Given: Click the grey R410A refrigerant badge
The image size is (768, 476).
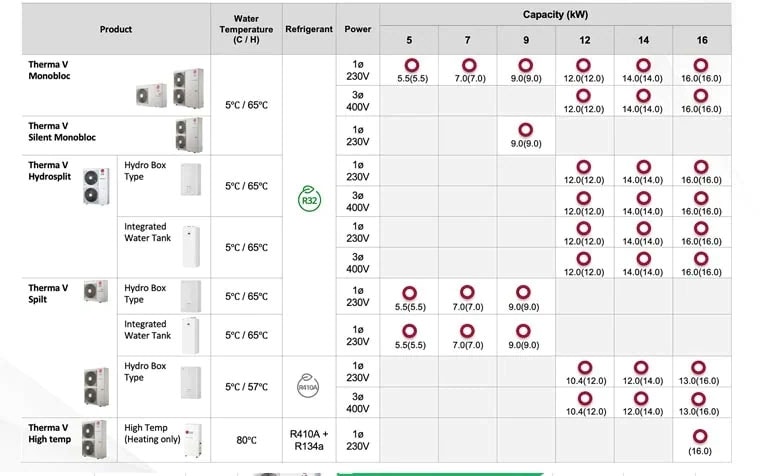Looking at the screenshot, I should tap(309, 386).
